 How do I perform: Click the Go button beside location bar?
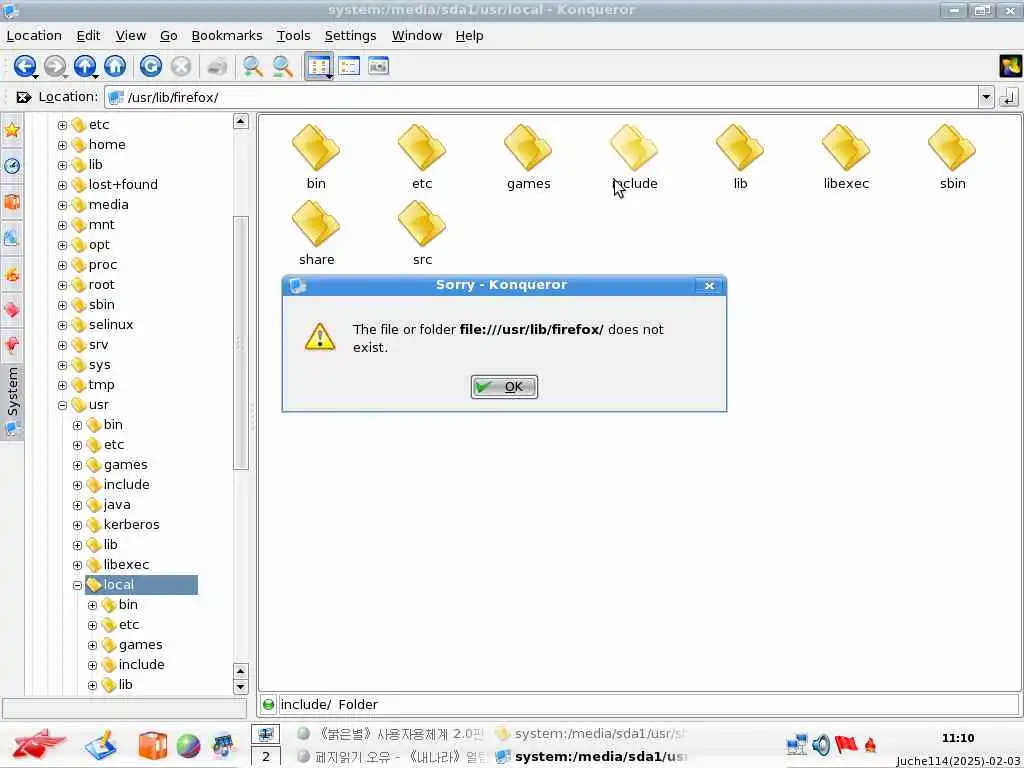[x=1008, y=97]
